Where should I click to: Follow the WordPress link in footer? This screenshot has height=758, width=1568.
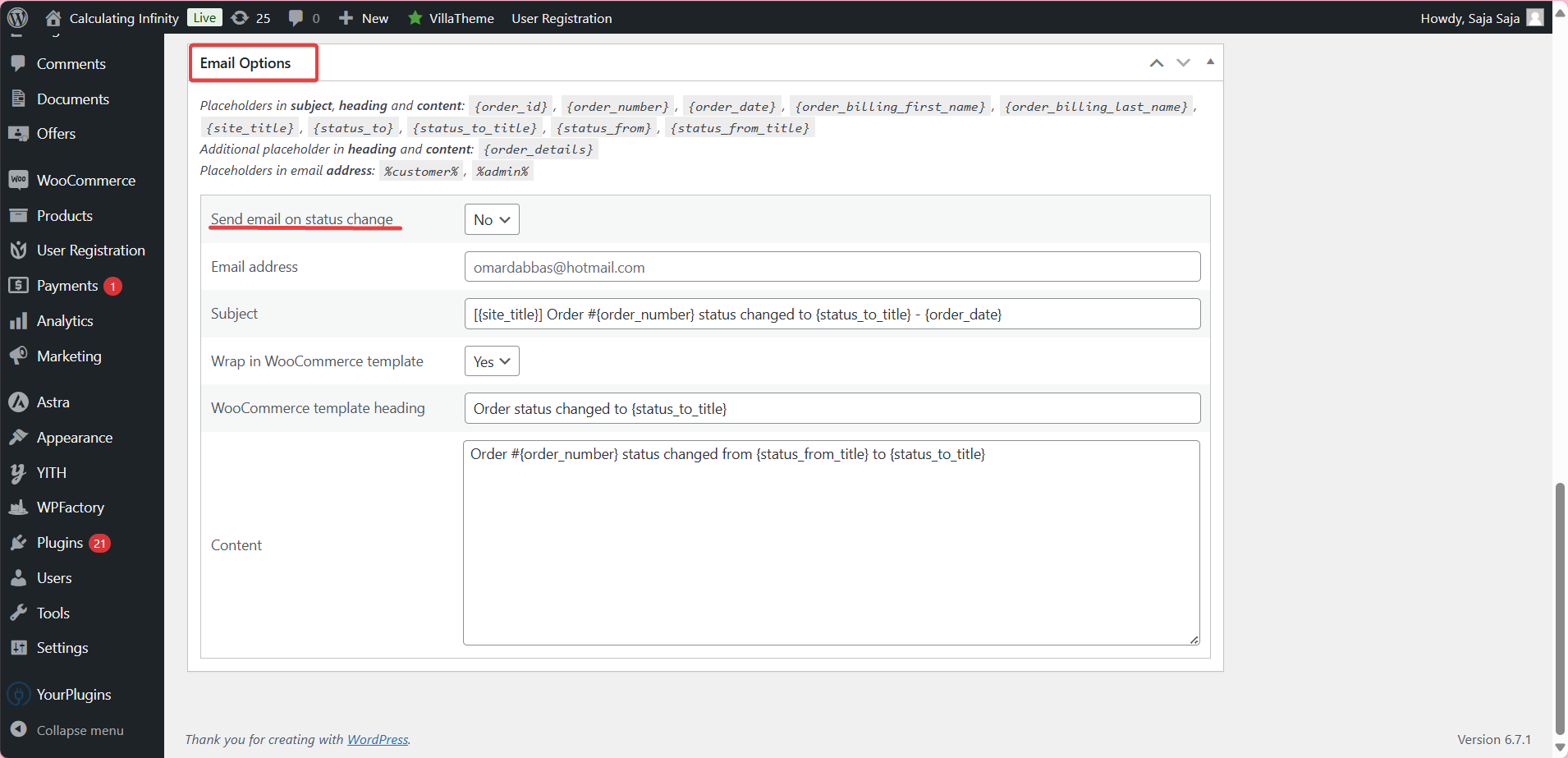378,739
